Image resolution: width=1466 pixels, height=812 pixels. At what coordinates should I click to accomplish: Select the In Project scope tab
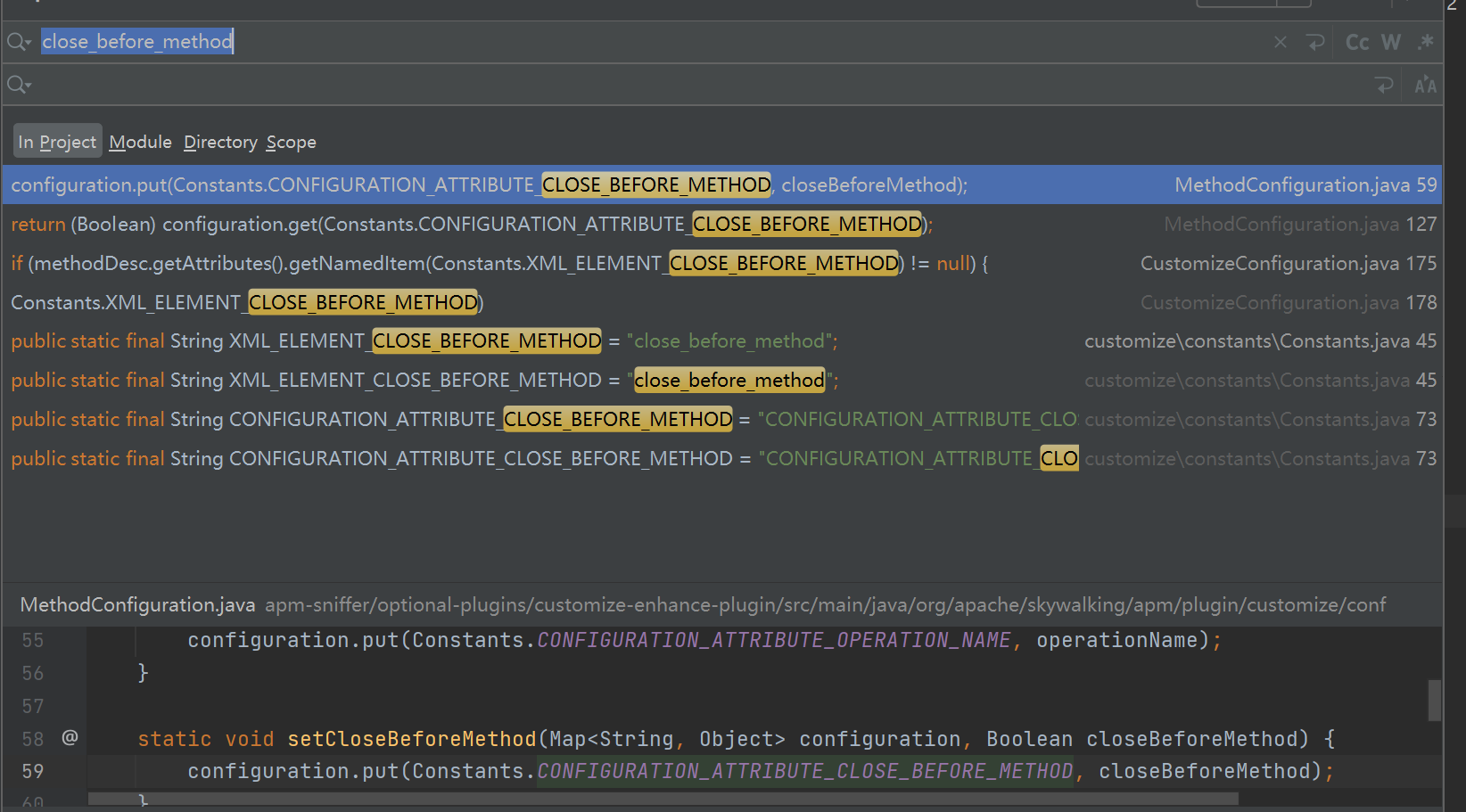57,142
